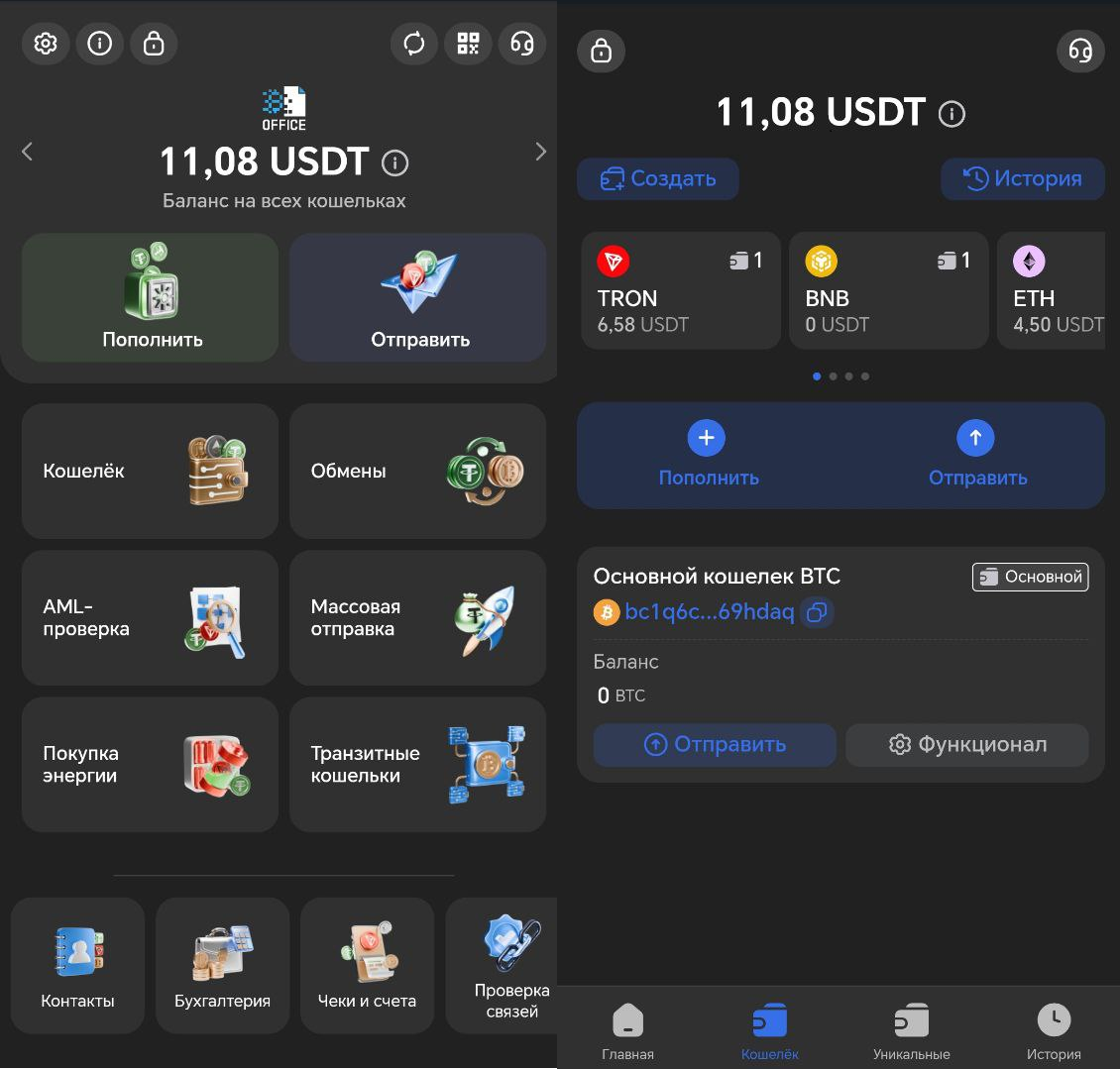Open the AML-проверка tool
The image size is (1120, 1069).
pos(149,617)
